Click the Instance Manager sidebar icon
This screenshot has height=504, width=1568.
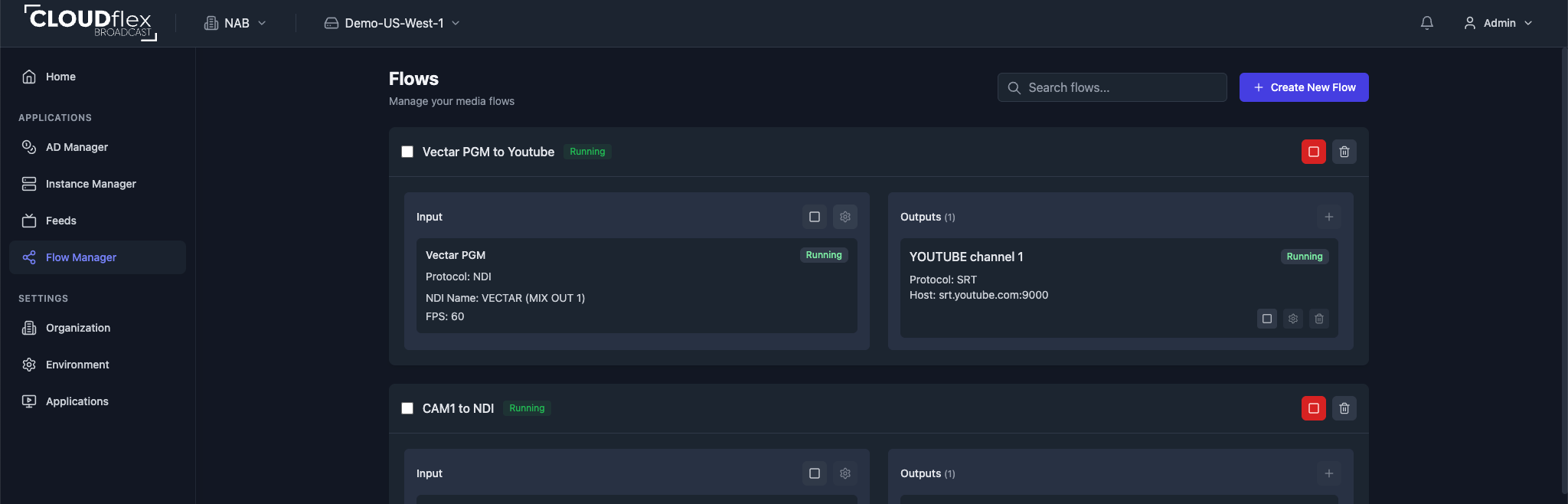pos(29,184)
